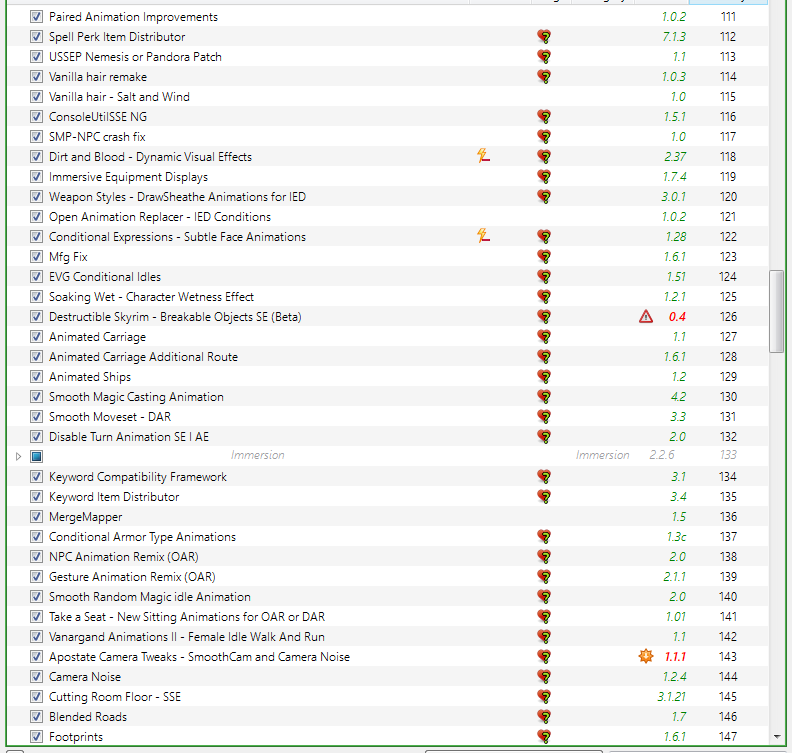Disable Soaking Wet - Character Wetness Effect
Screen dimensions: 792x753
36,296
